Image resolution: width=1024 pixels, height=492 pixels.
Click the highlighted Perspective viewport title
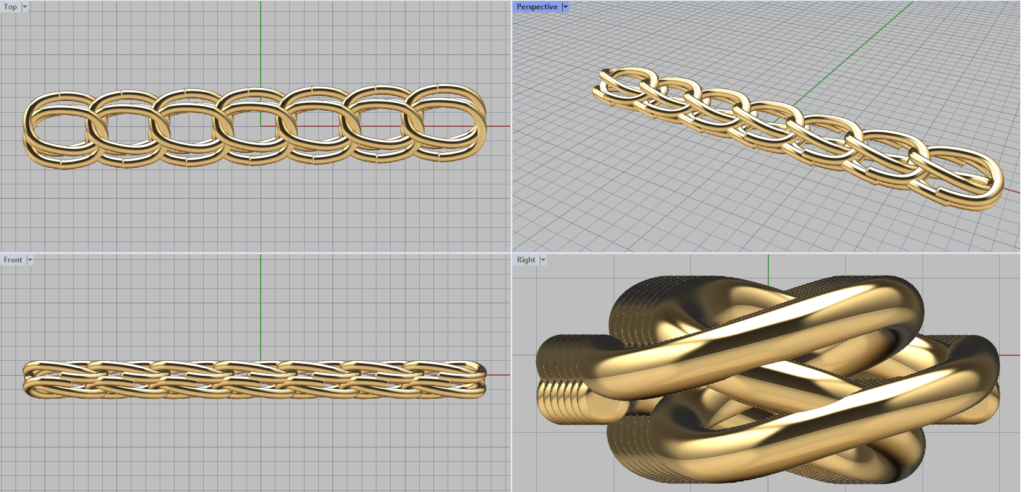coord(537,7)
